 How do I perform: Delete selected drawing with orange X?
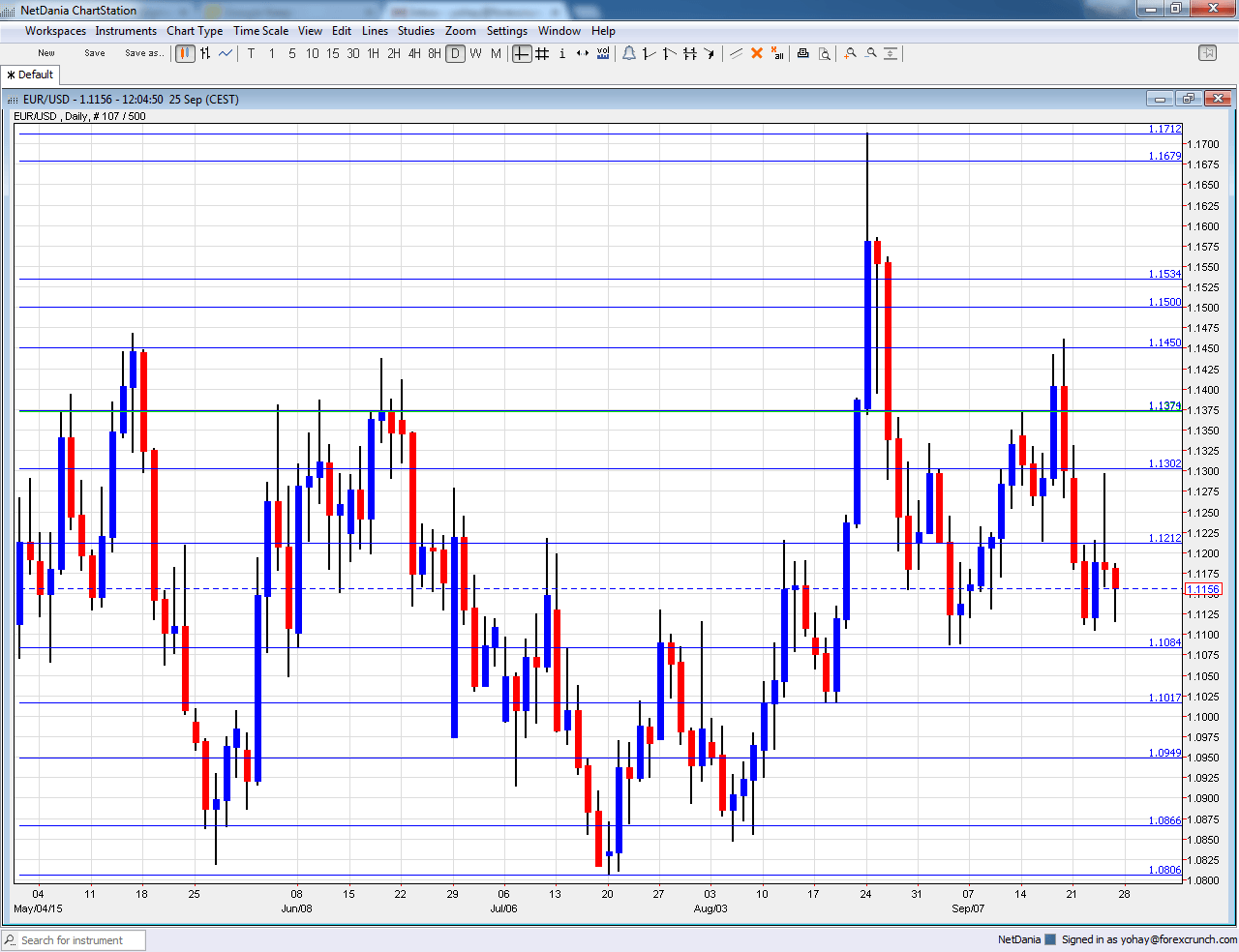[x=757, y=53]
